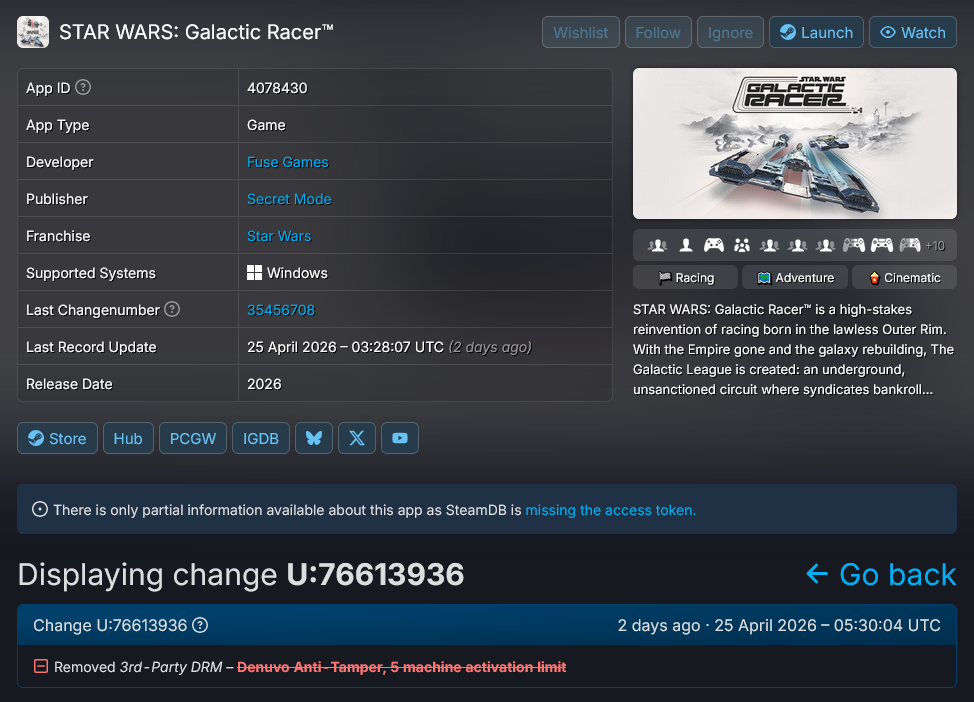Click the Xbox controller support icon
Image resolution: width=974 pixels, height=702 pixels.
(x=714, y=245)
